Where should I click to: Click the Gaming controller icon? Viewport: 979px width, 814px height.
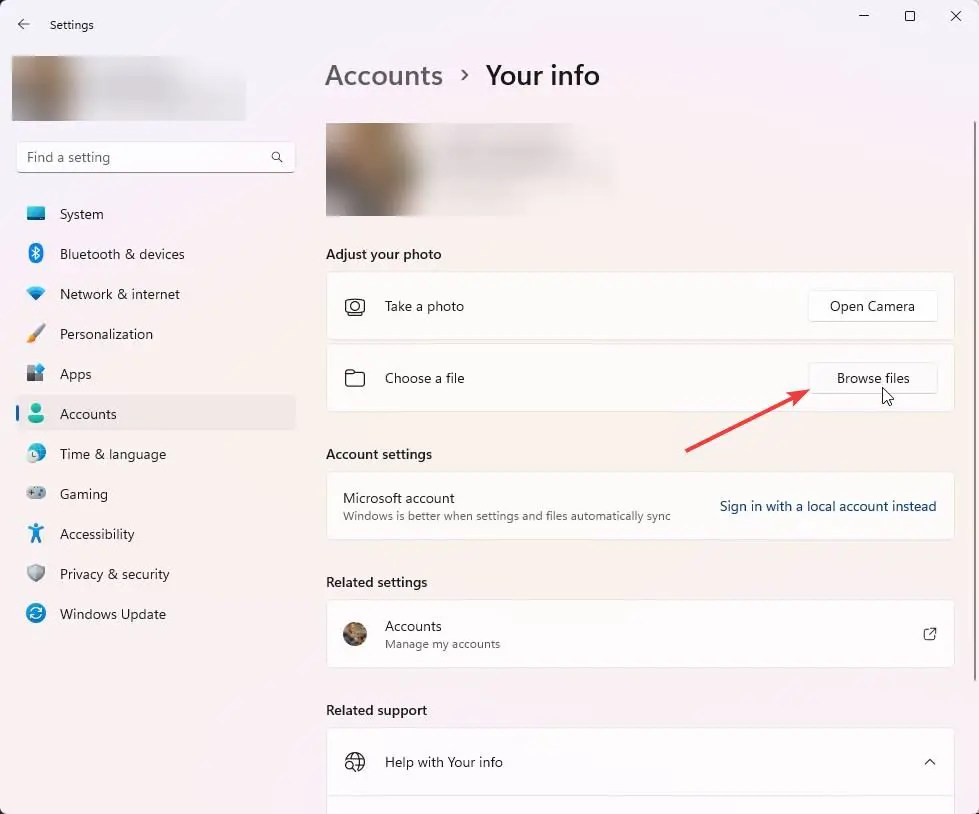coord(36,493)
